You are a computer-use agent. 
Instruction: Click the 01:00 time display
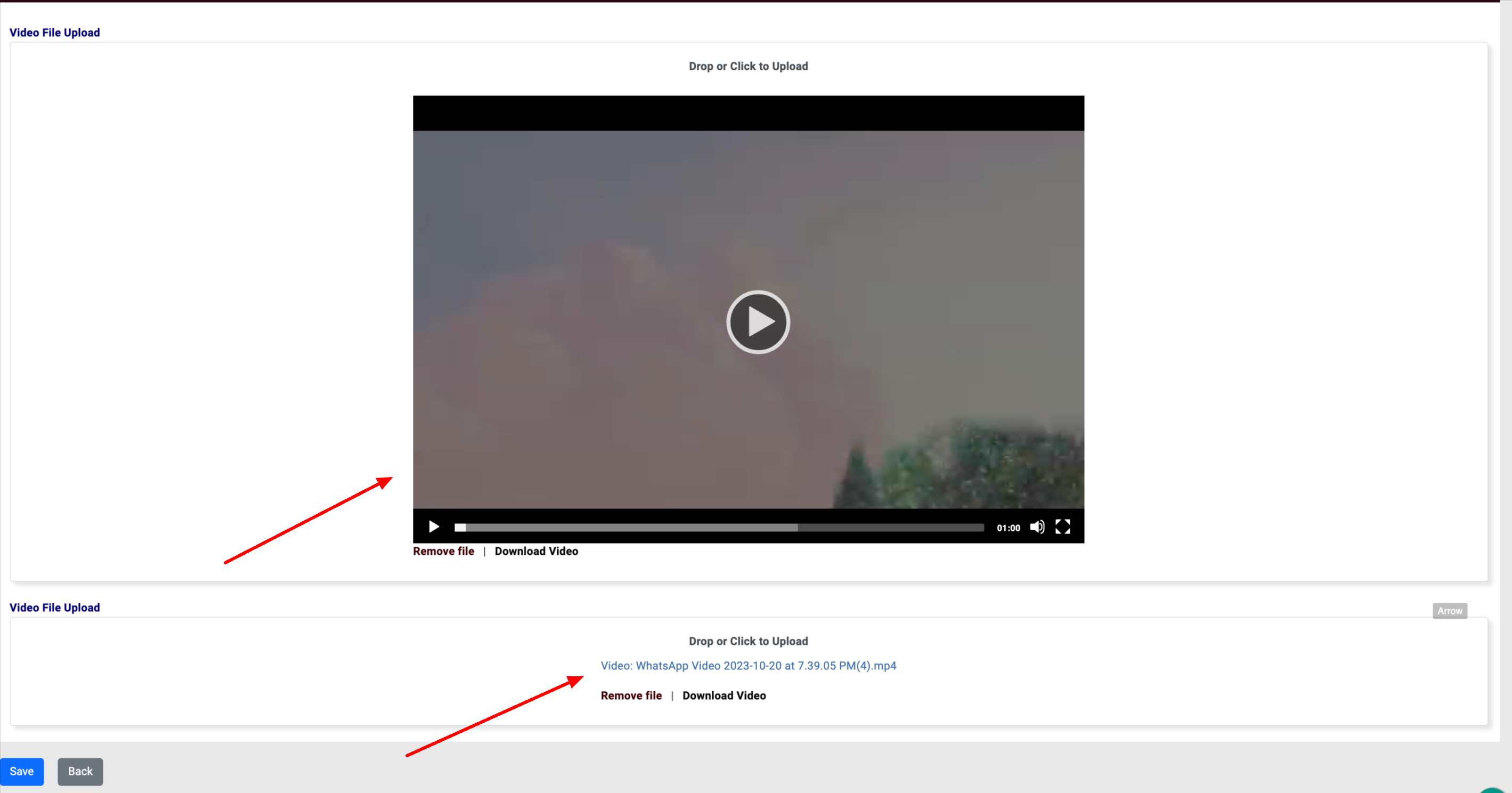(1008, 528)
